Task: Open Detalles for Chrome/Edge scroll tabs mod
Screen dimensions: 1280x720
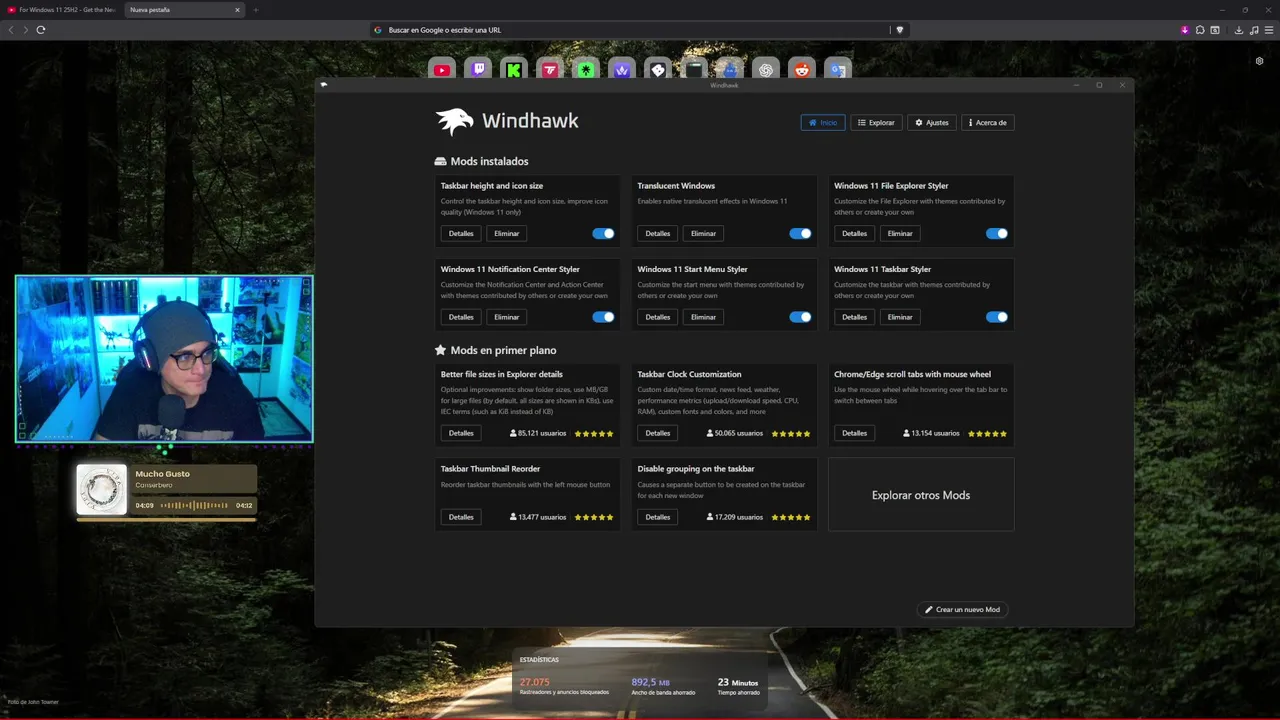Action: click(x=855, y=433)
